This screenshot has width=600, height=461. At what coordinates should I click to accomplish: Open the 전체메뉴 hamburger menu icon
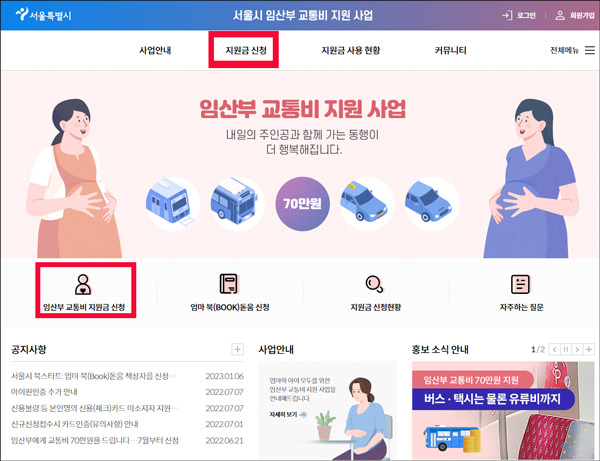(x=590, y=50)
